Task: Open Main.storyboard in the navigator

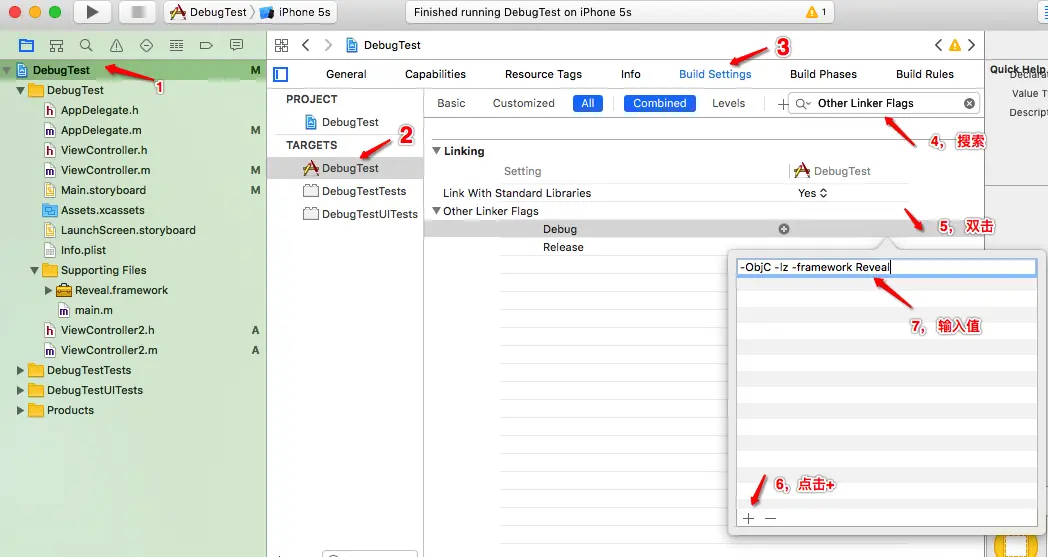Action: coord(103,190)
